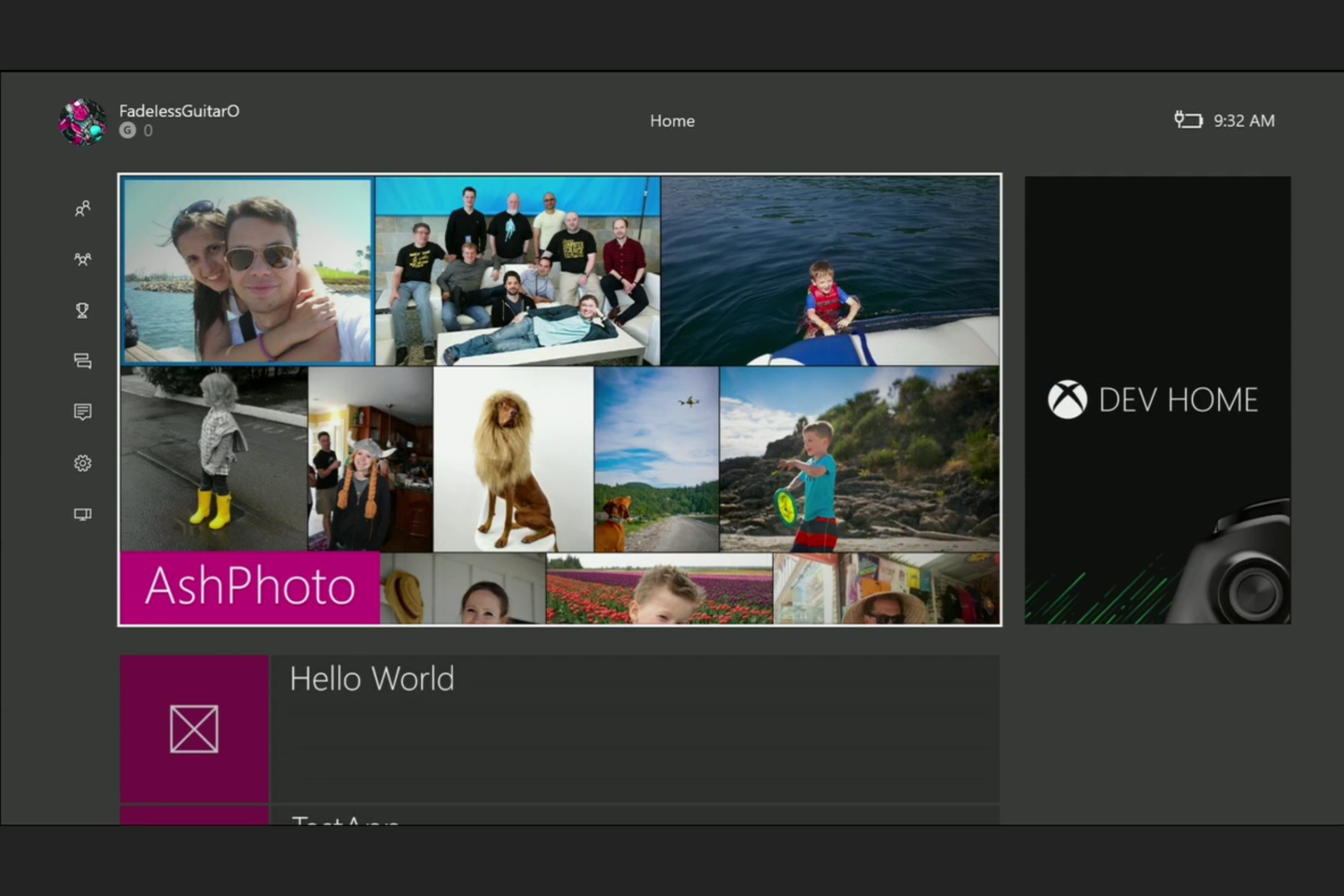Image resolution: width=1344 pixels, height=896 pixels.
Task: Select the Home header label
Action: tap(672, 120)
